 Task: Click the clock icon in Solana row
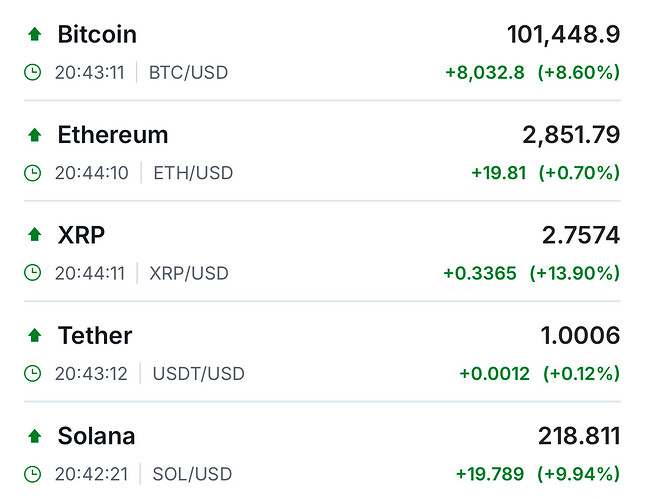[33, 474]
